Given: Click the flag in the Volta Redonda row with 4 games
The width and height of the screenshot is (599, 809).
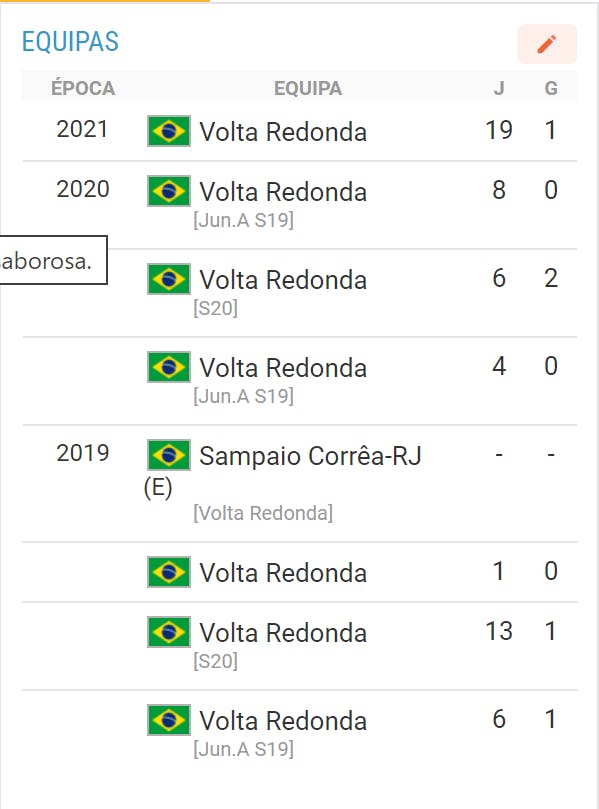Looking at the screenshot, I should coord(169,367).
